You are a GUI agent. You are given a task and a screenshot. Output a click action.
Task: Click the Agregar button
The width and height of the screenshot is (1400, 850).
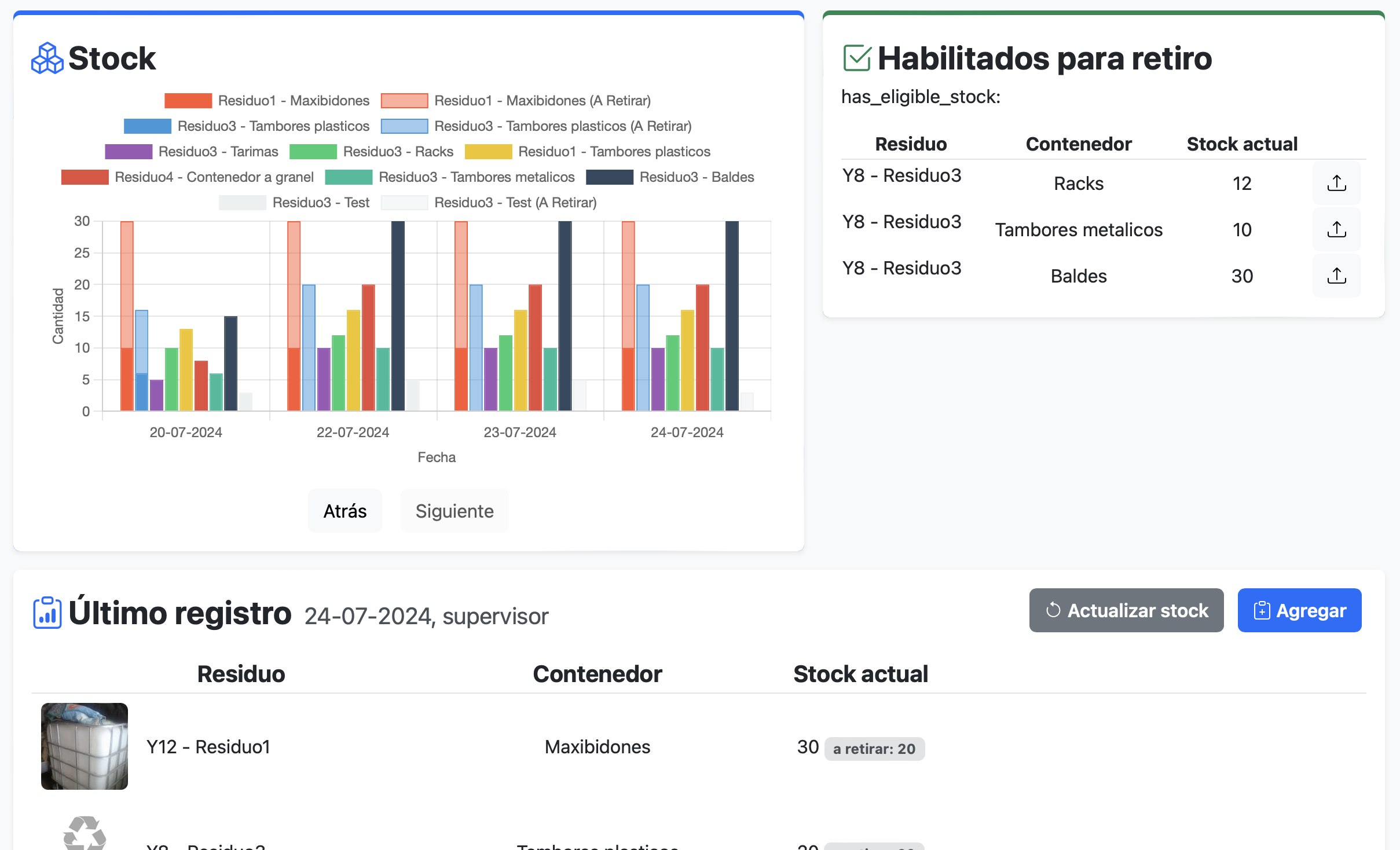[x=1299, y=610]
